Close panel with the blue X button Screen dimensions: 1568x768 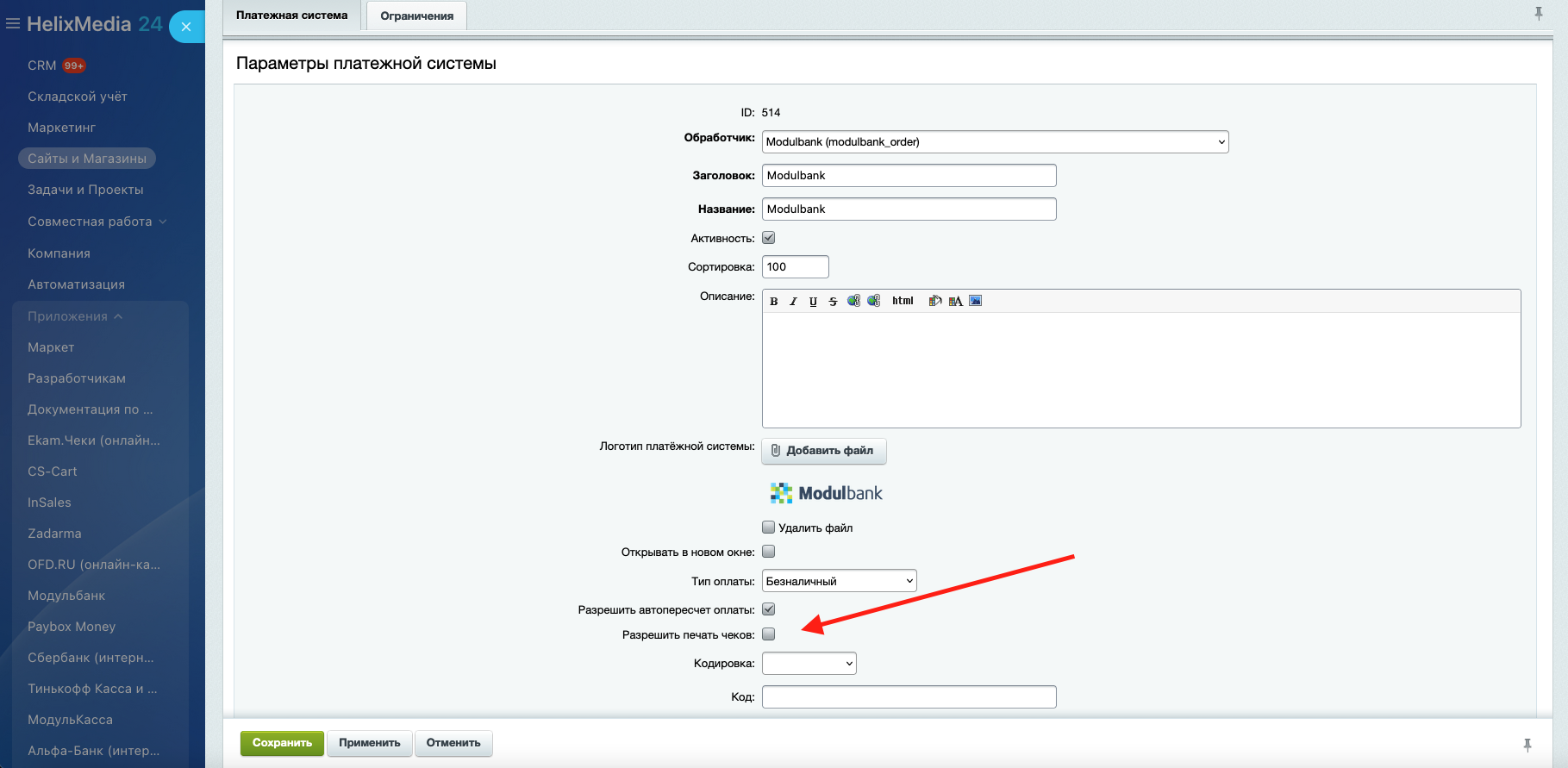tap(186, 27)
